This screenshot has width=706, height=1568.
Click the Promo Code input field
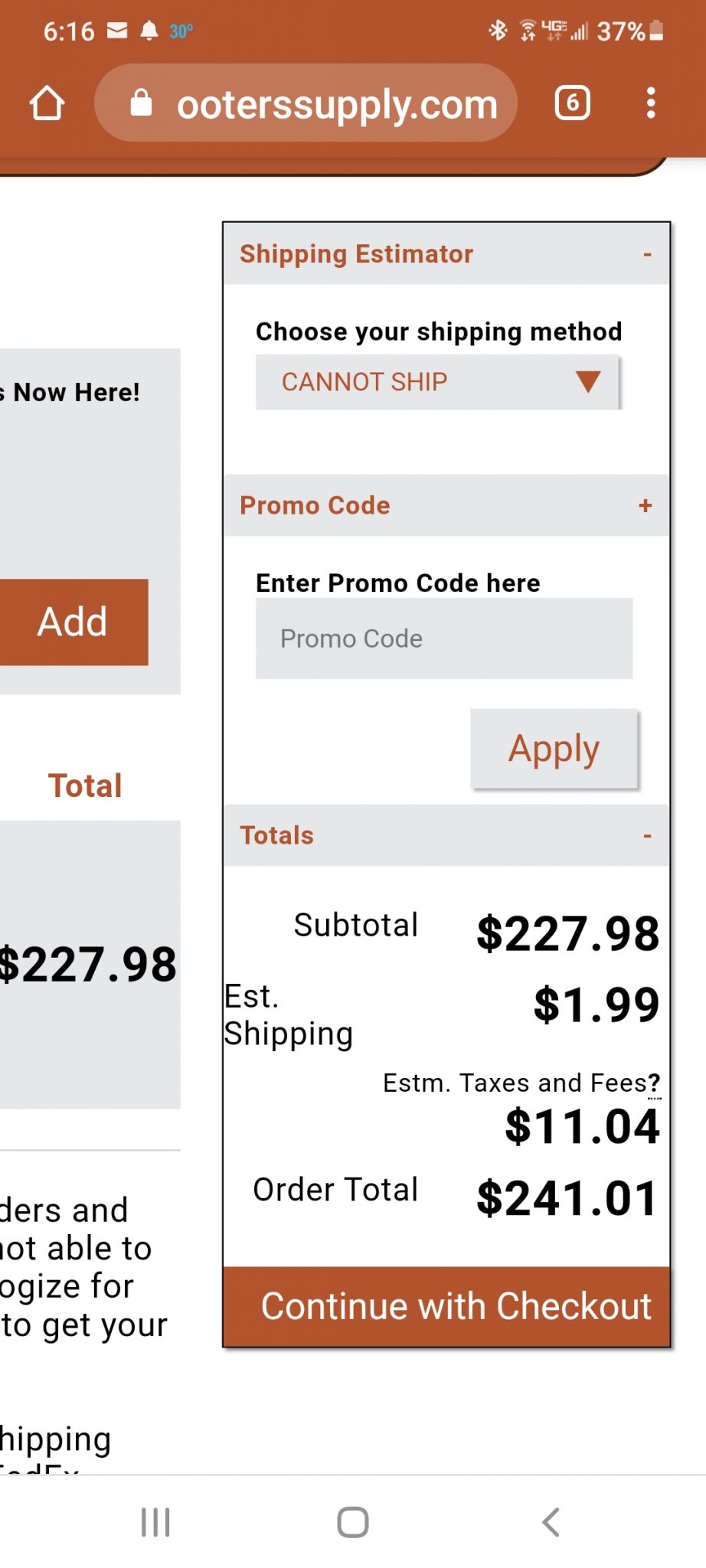point(444,639)
